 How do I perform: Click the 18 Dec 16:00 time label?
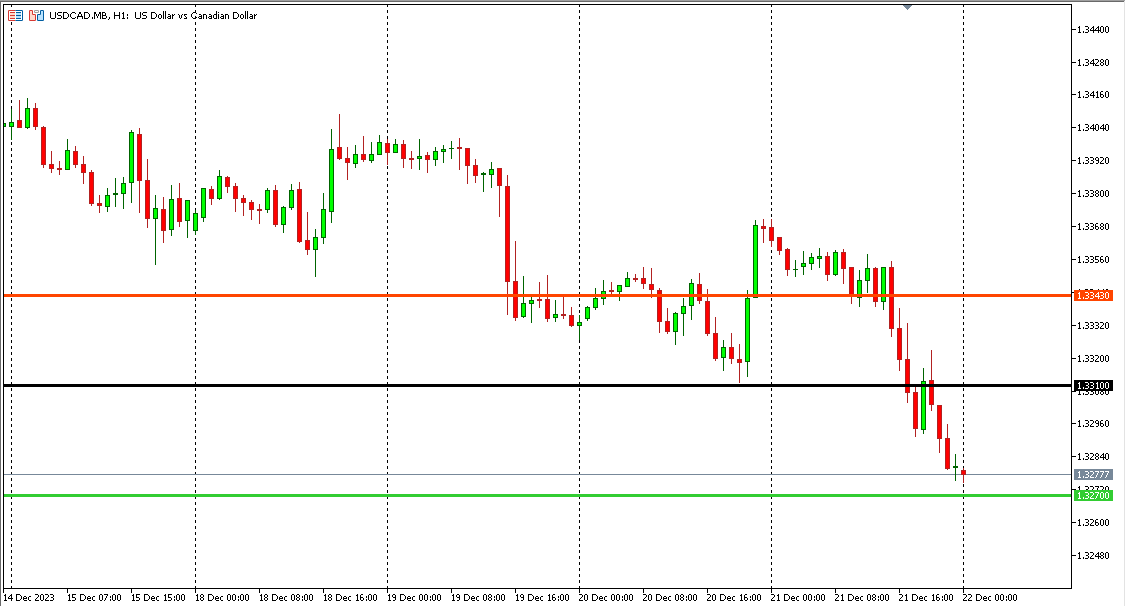tap(349, 597)
